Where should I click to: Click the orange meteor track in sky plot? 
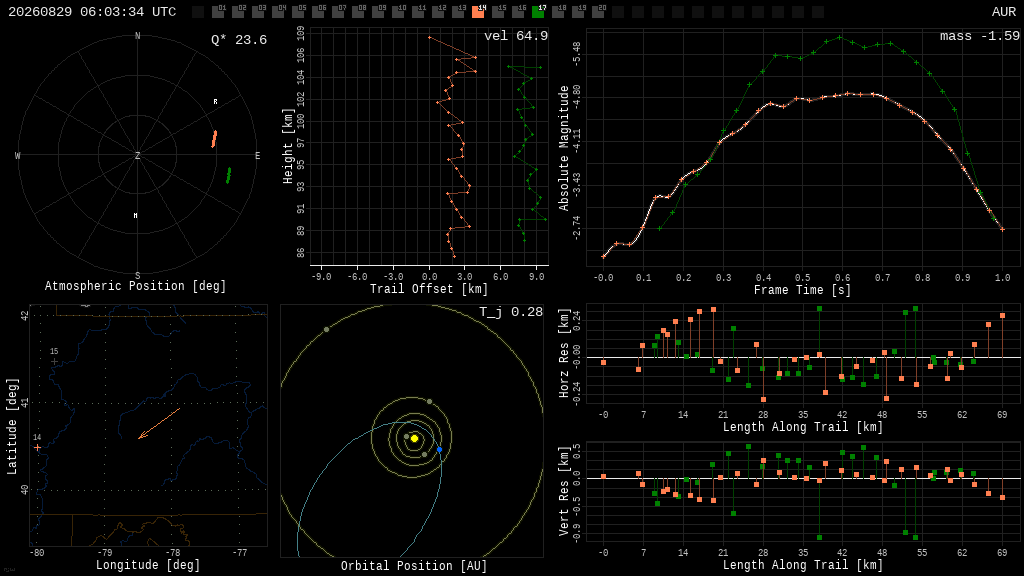pos(214,138)
